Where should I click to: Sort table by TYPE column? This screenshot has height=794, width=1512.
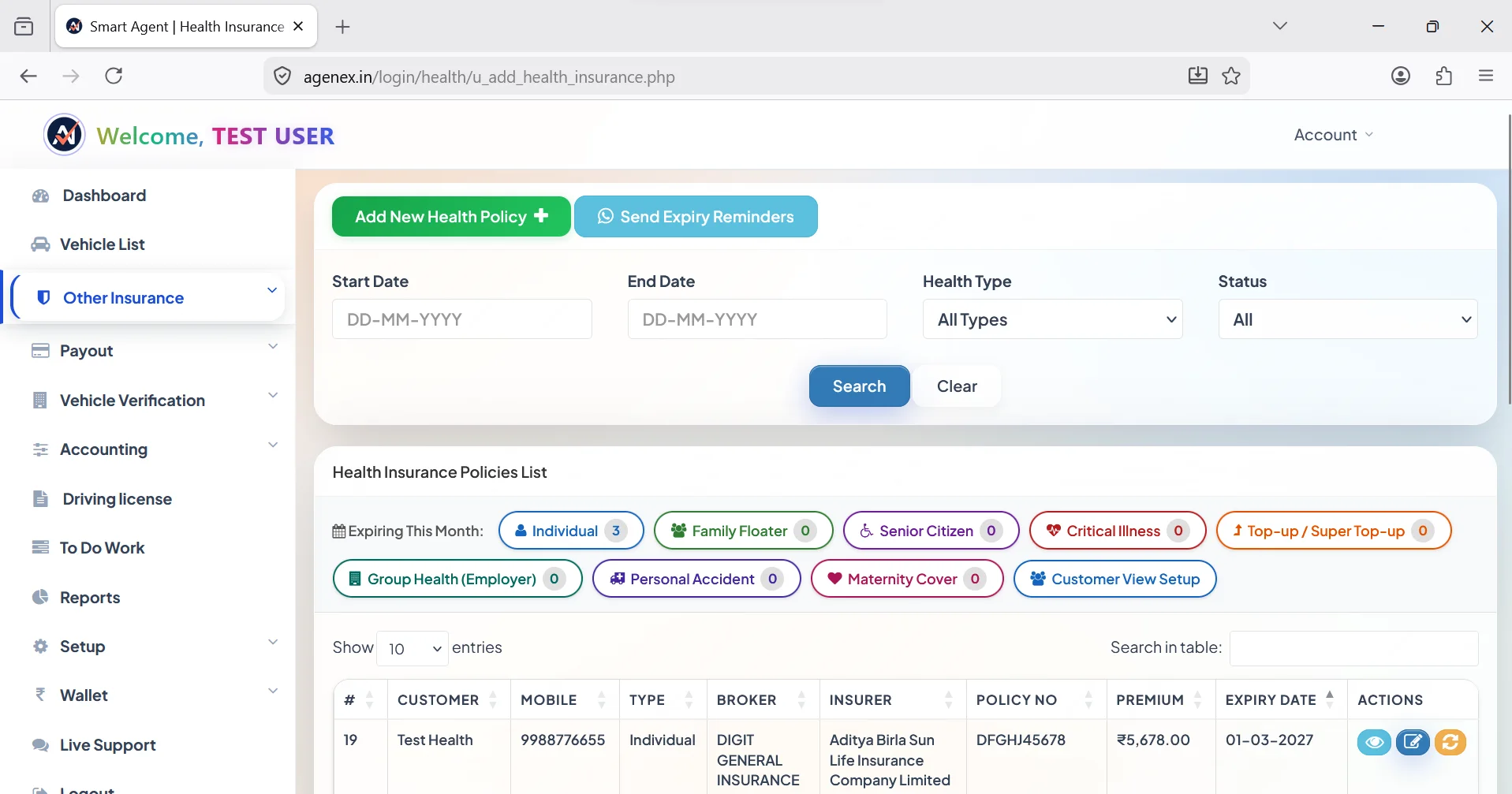coord(663,699)
